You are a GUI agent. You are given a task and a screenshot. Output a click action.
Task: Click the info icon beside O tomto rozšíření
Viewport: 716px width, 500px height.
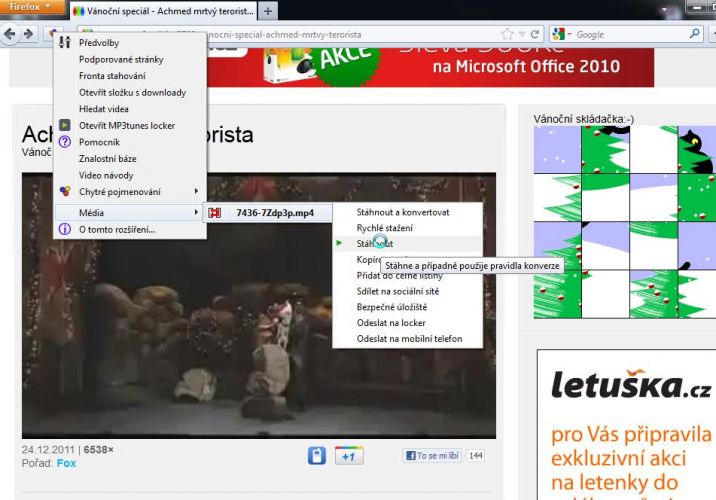[x=65, y=229]
